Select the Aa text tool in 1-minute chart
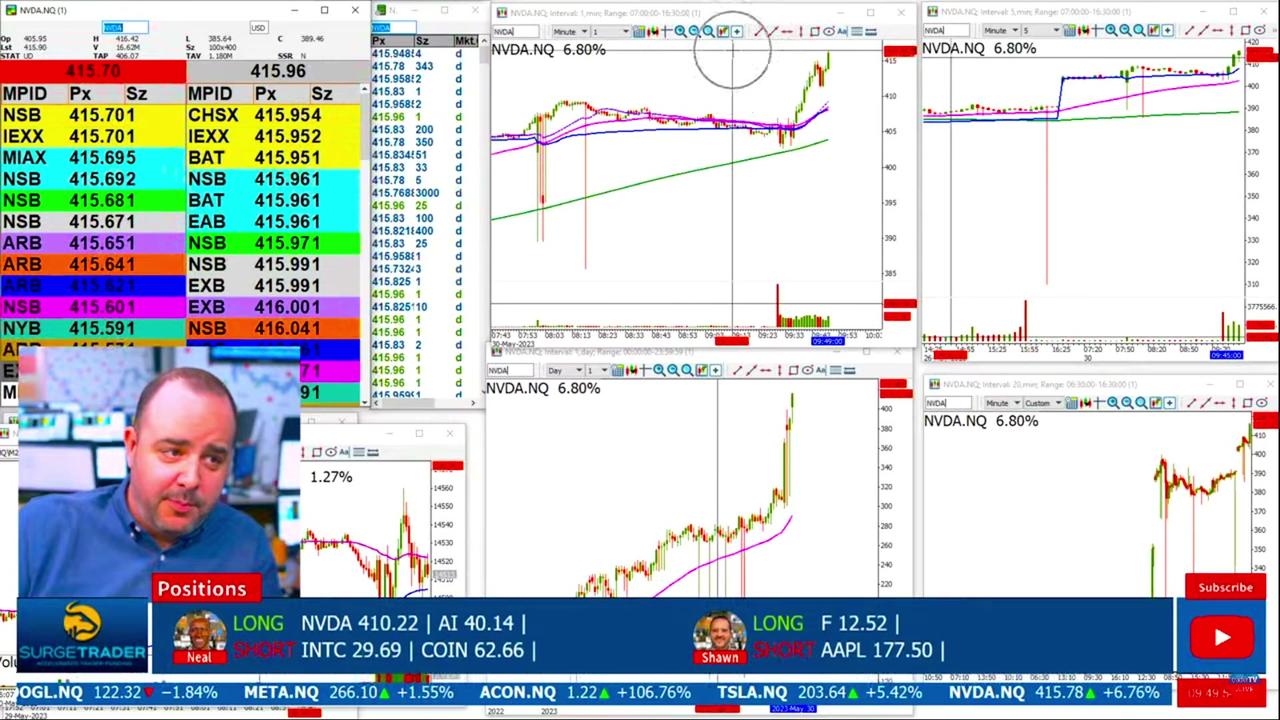Screen dimensions: 1280x720 point(841,32)
